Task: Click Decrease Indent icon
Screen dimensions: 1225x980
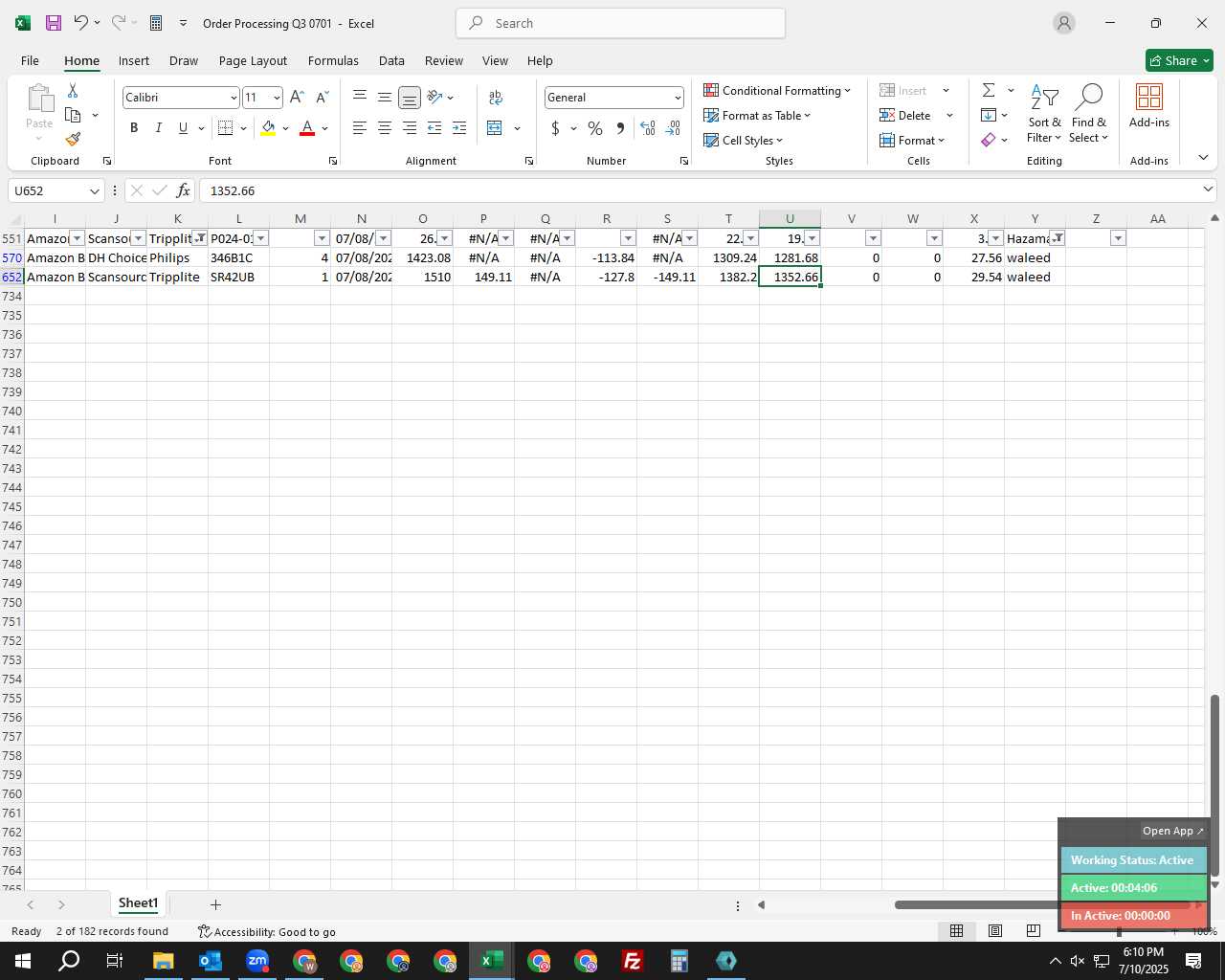Action: point(434,127)
